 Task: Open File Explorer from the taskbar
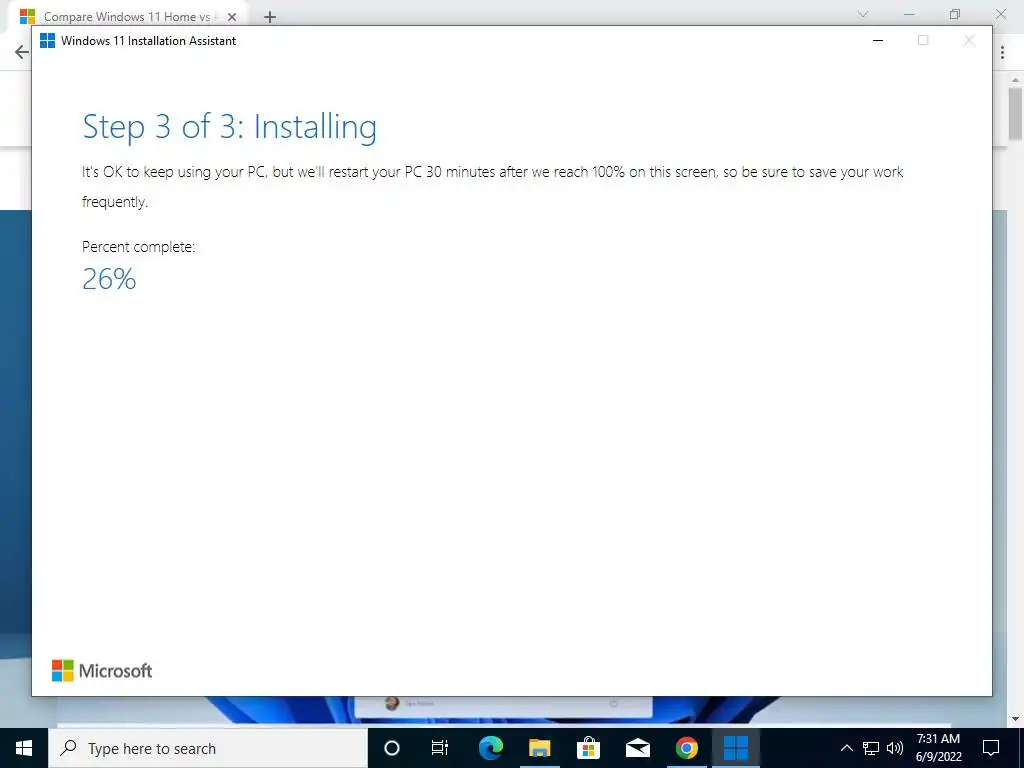coord(539,748)
